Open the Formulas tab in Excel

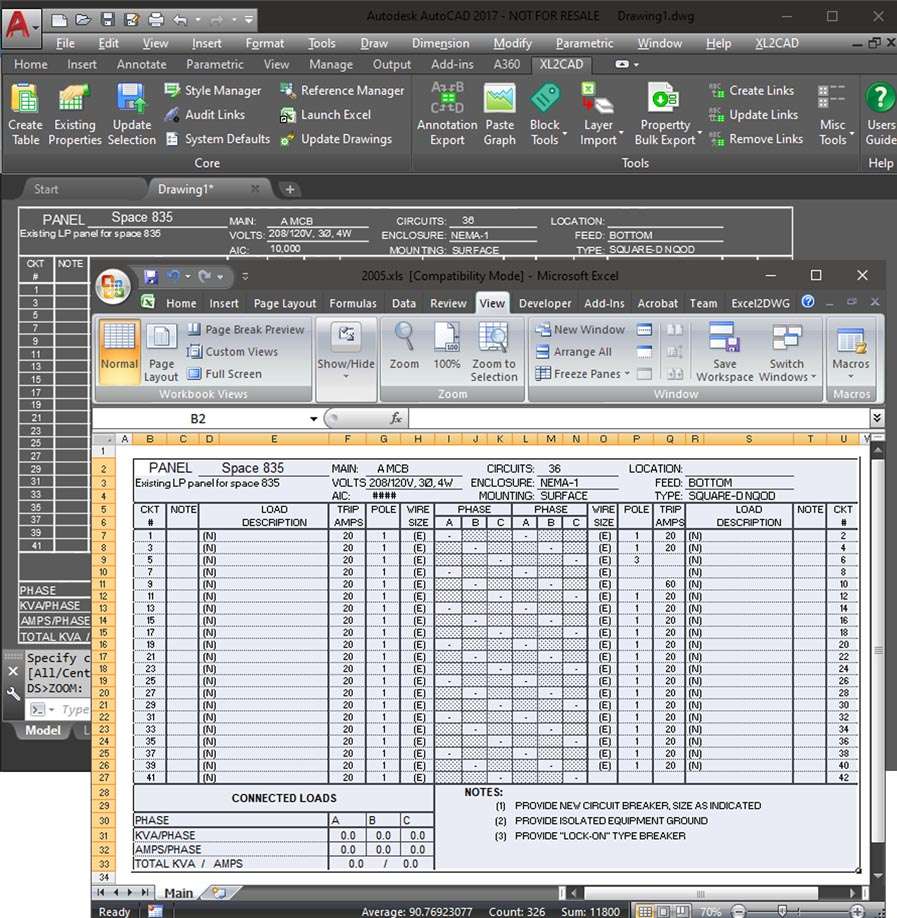coord(352,304)
